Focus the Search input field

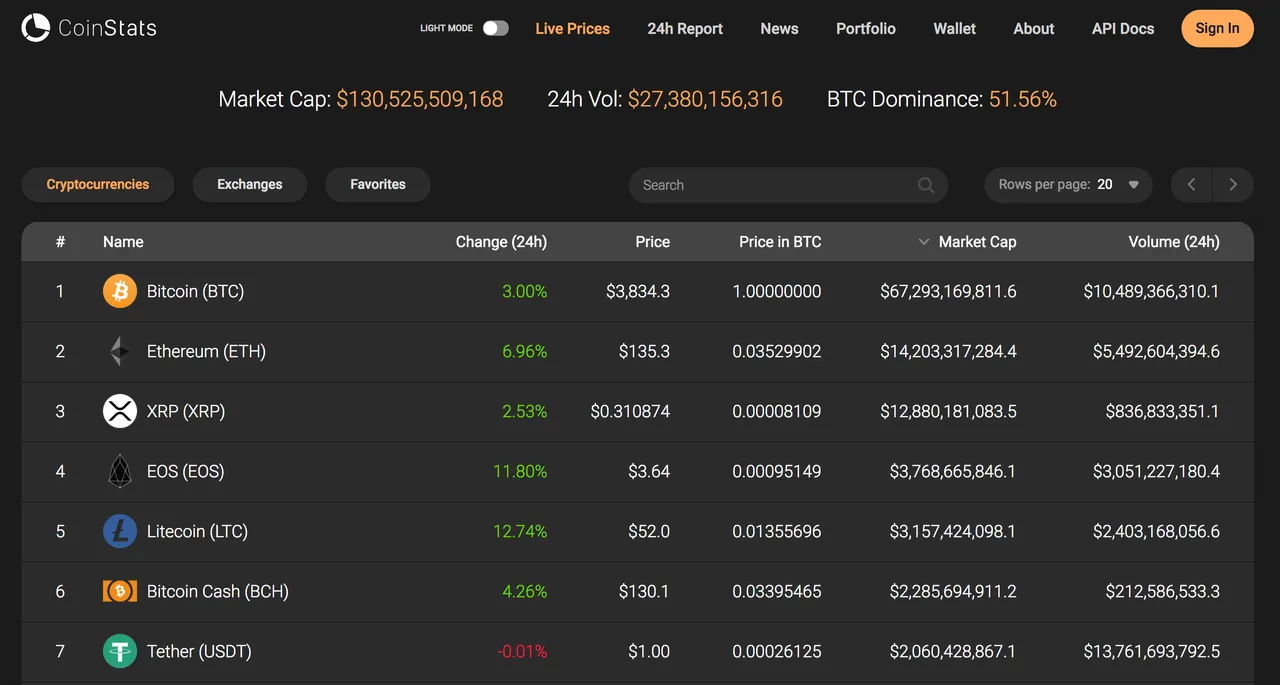(788, 185)
